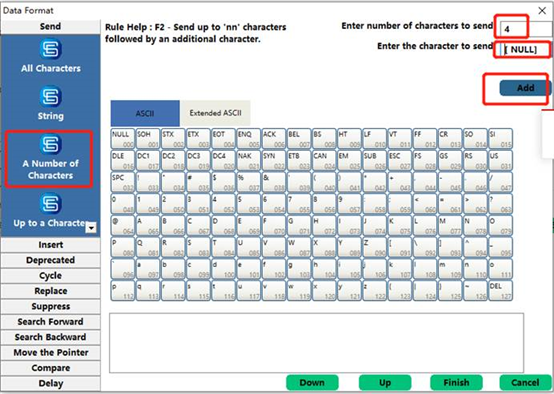The width and height of the screenshot is (554, 394).
Task: Pick the ESC 027 ASCII key
Action: coord(399,160)
